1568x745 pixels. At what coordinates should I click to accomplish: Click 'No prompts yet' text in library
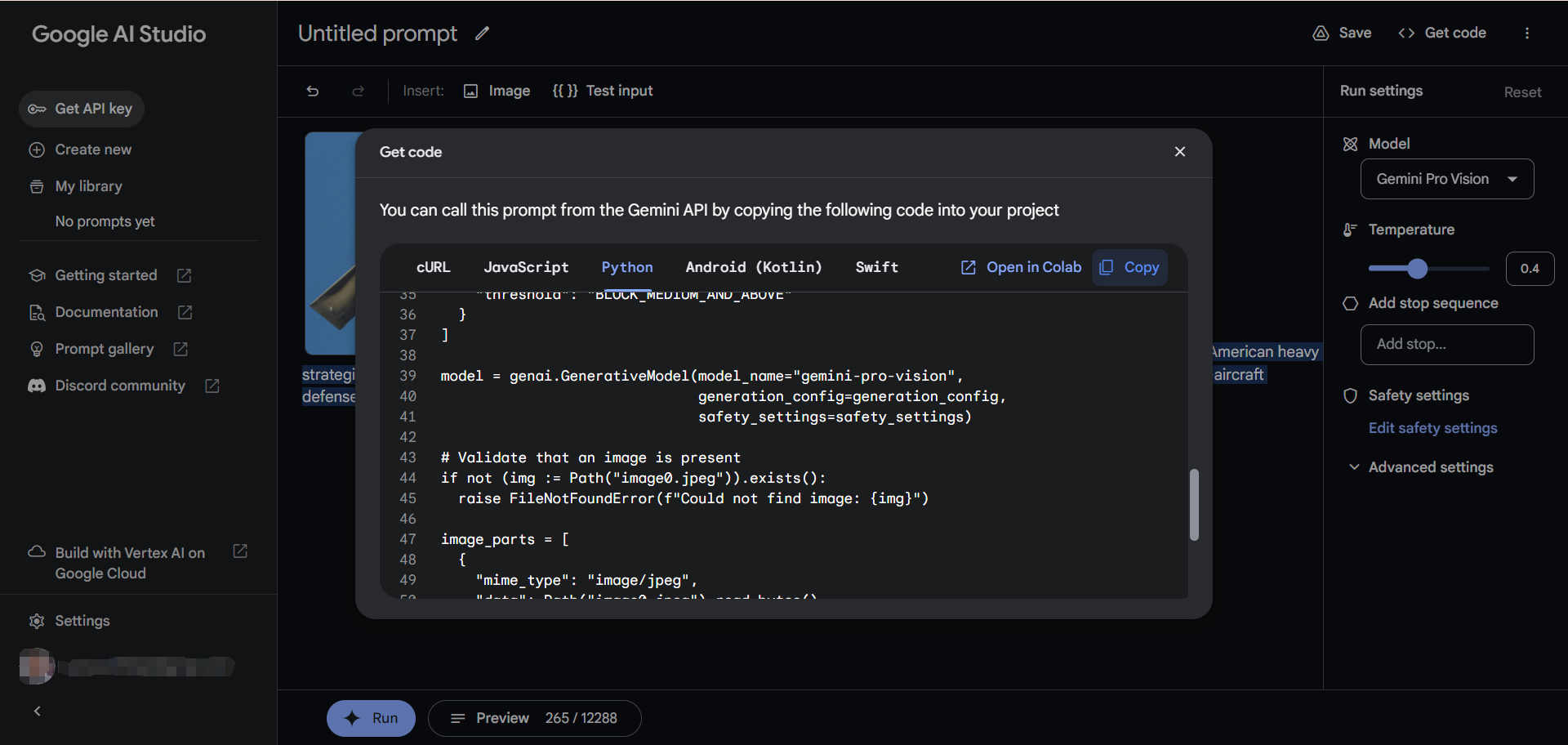tap(105, 221)
